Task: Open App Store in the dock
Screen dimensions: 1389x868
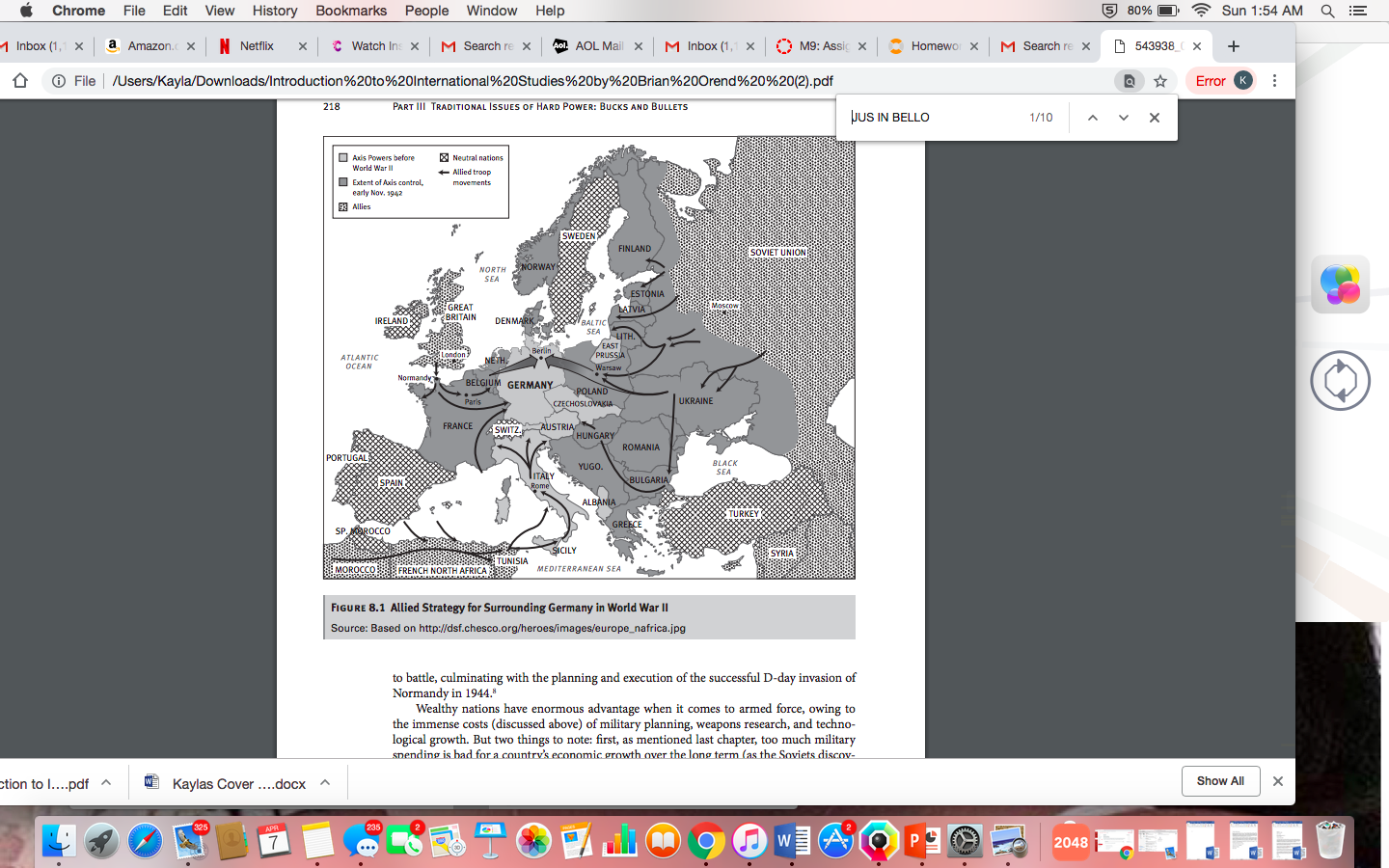Action: coord(835,841)
